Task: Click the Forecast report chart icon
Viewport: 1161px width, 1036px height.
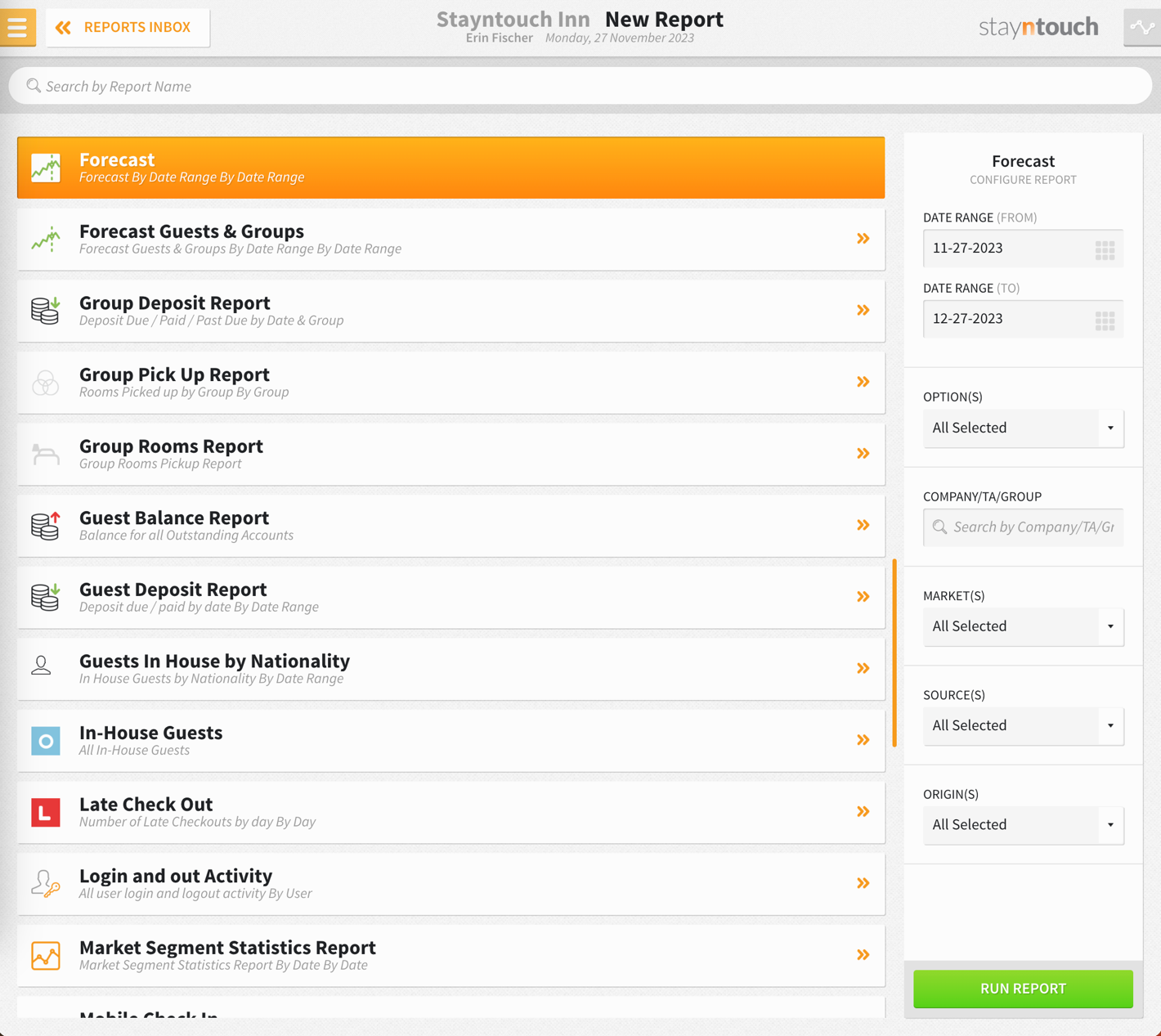Action: pos(46,168)
